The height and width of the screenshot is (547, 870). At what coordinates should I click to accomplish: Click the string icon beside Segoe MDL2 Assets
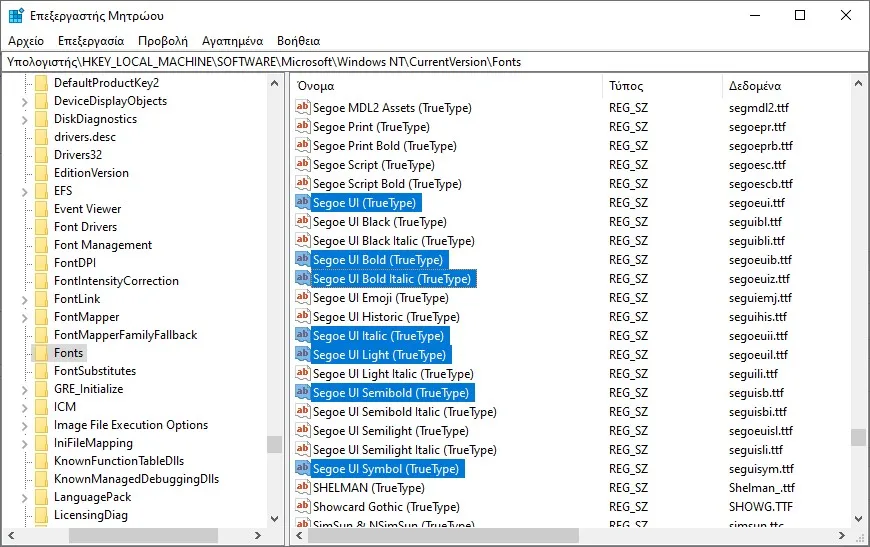click(x=302, y=107)
